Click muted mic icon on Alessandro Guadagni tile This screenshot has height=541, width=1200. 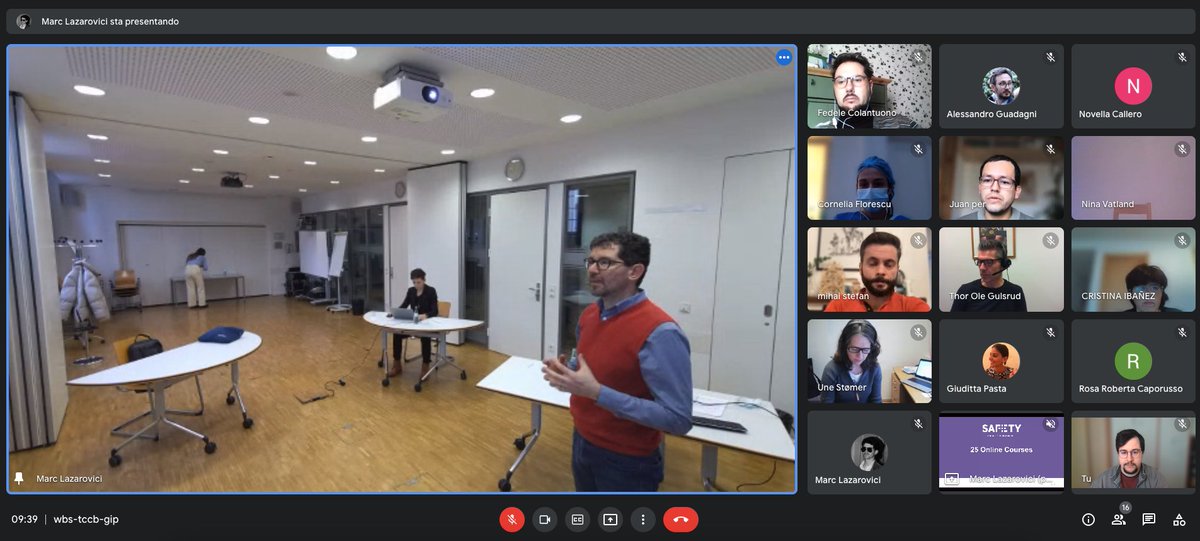(x=1050, y=58)
